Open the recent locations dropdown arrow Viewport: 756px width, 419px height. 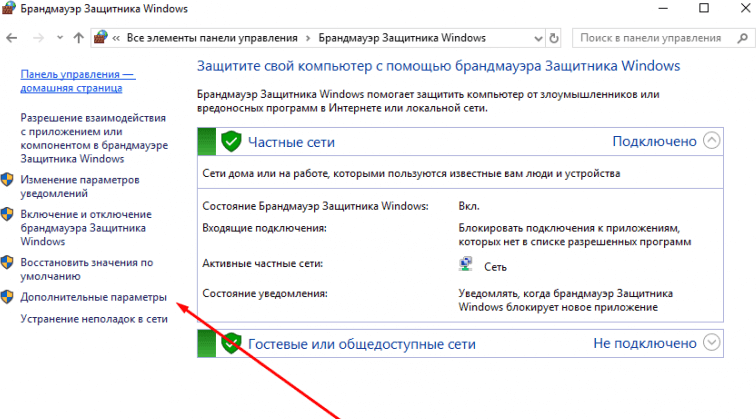pyautogui.click(x=60, y=38)
